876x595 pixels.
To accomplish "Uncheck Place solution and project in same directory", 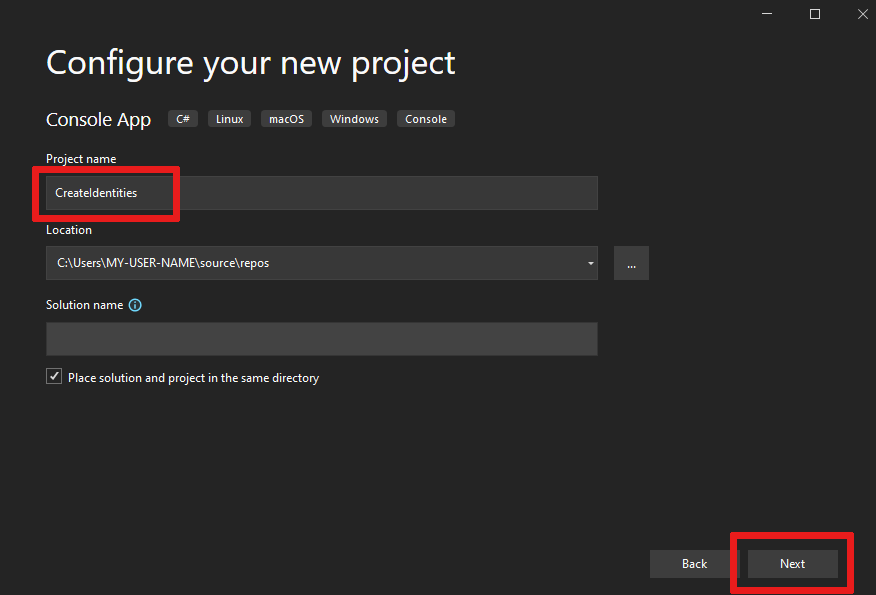I will [54, 377].
